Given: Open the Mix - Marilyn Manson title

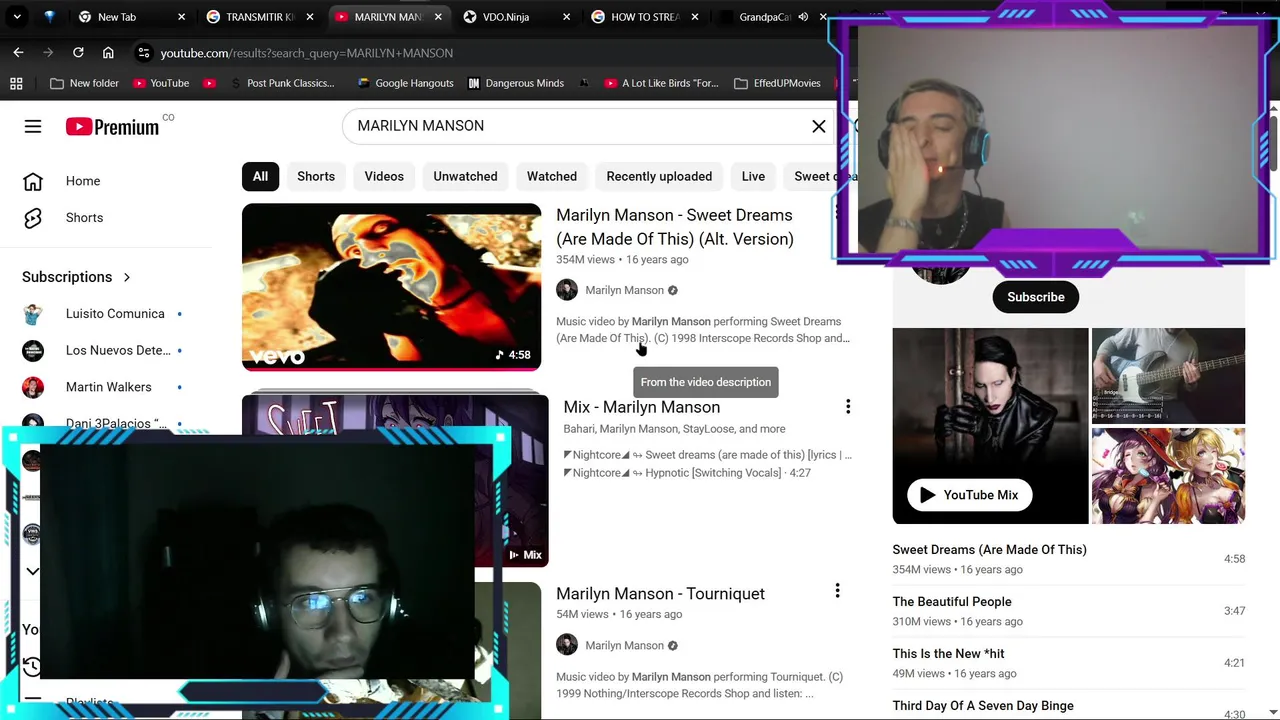Looking at the screenshot, I should click(x=642, y=407).
